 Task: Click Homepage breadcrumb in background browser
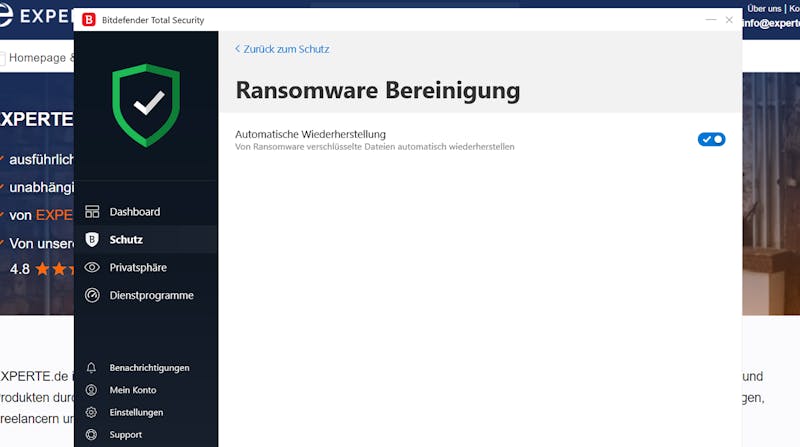pos(37,58)
